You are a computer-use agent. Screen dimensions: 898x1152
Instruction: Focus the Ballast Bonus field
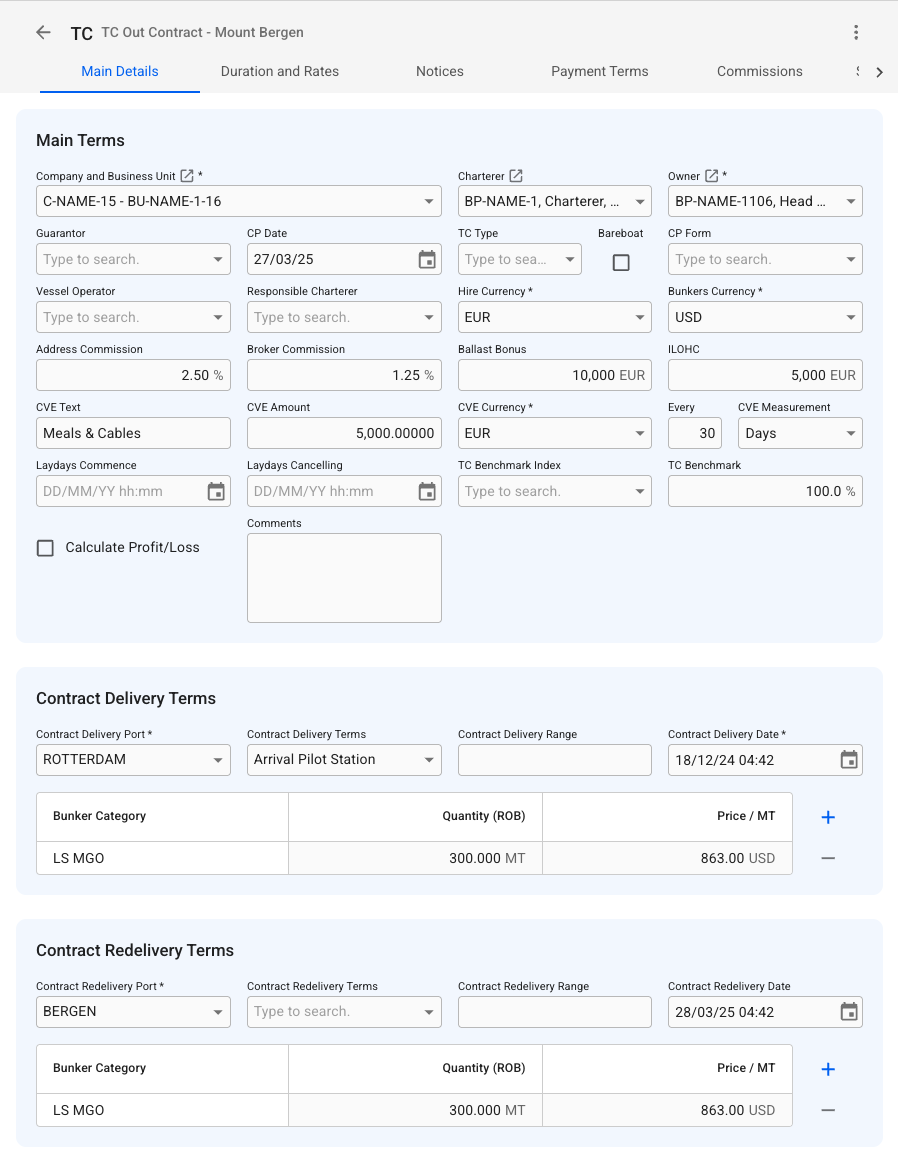point(540,376)
